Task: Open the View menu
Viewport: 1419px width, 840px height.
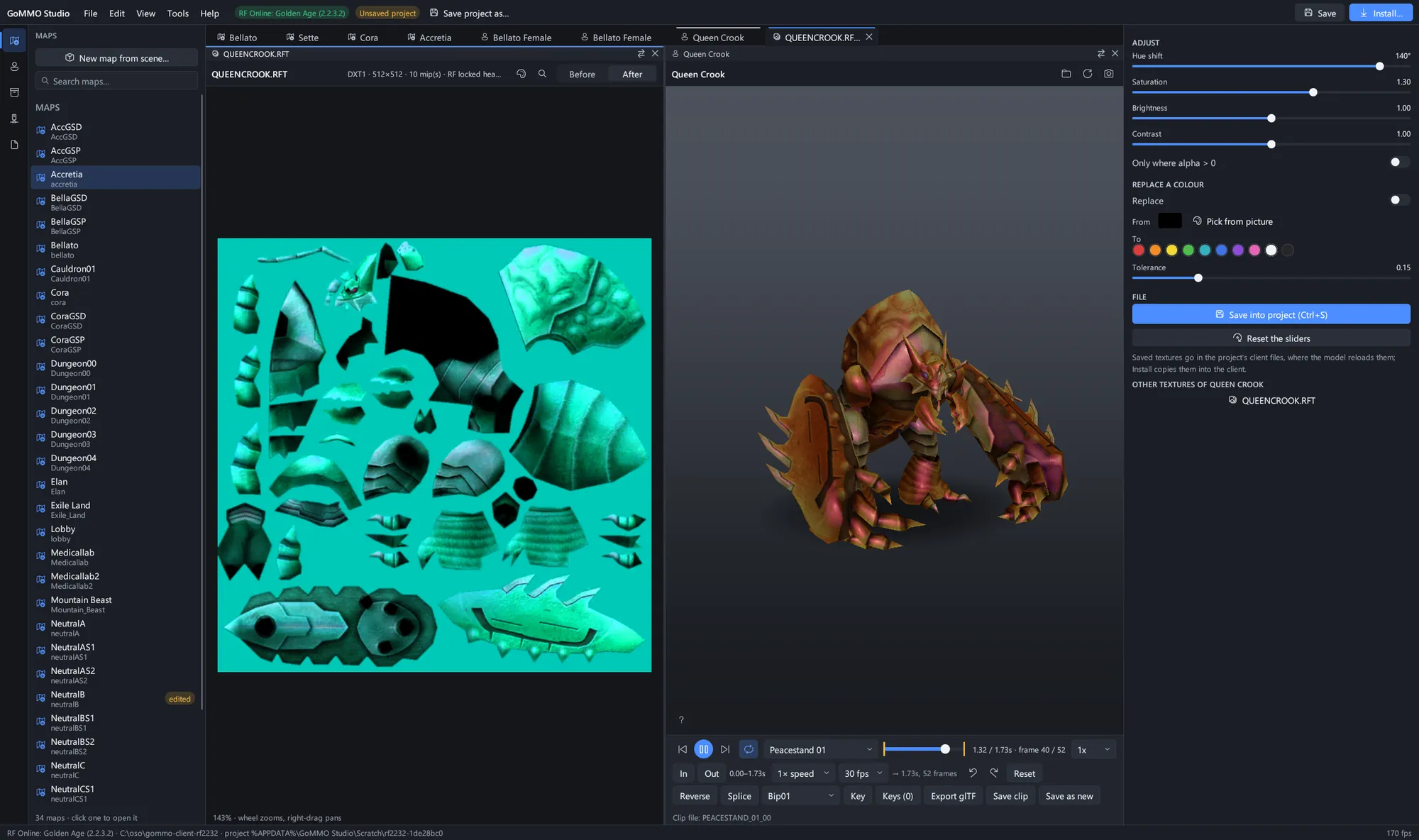Action: point(145,13)
